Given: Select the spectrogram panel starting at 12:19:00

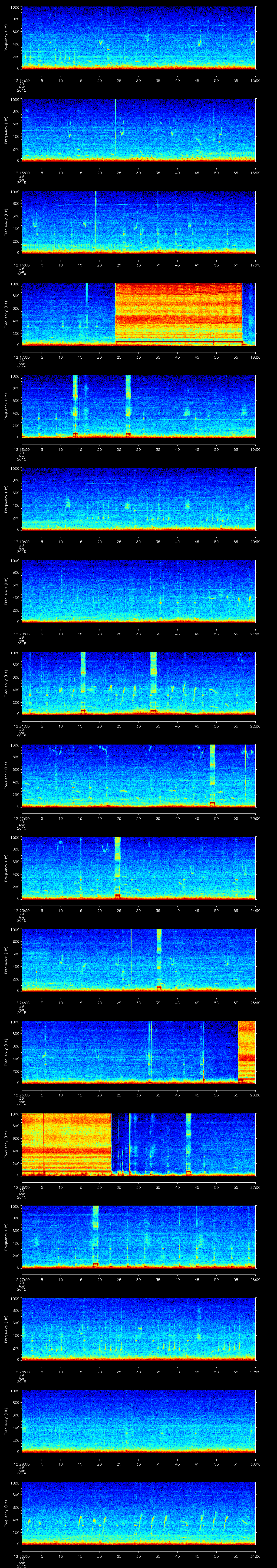Looking at the screenshot, I should [138, 499].
